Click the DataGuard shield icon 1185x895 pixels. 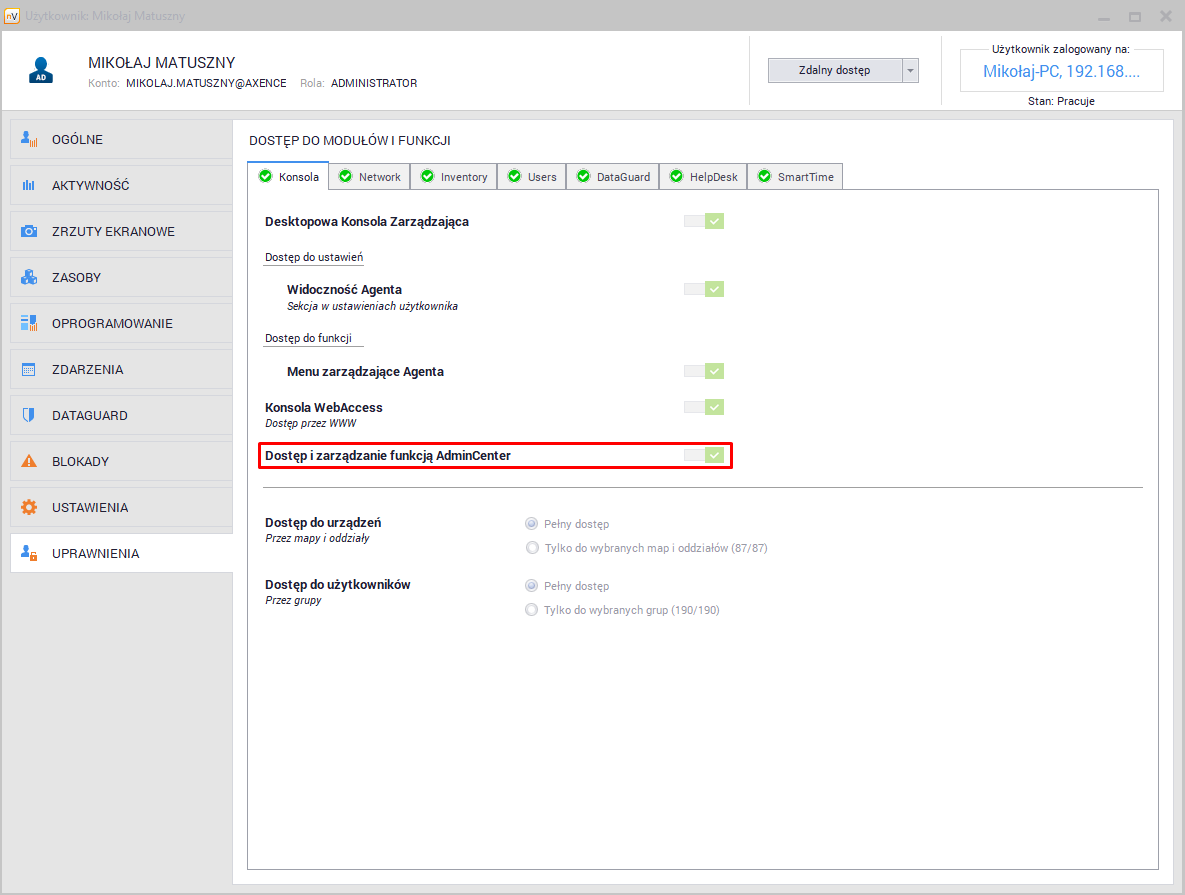[x=30, y=416]
